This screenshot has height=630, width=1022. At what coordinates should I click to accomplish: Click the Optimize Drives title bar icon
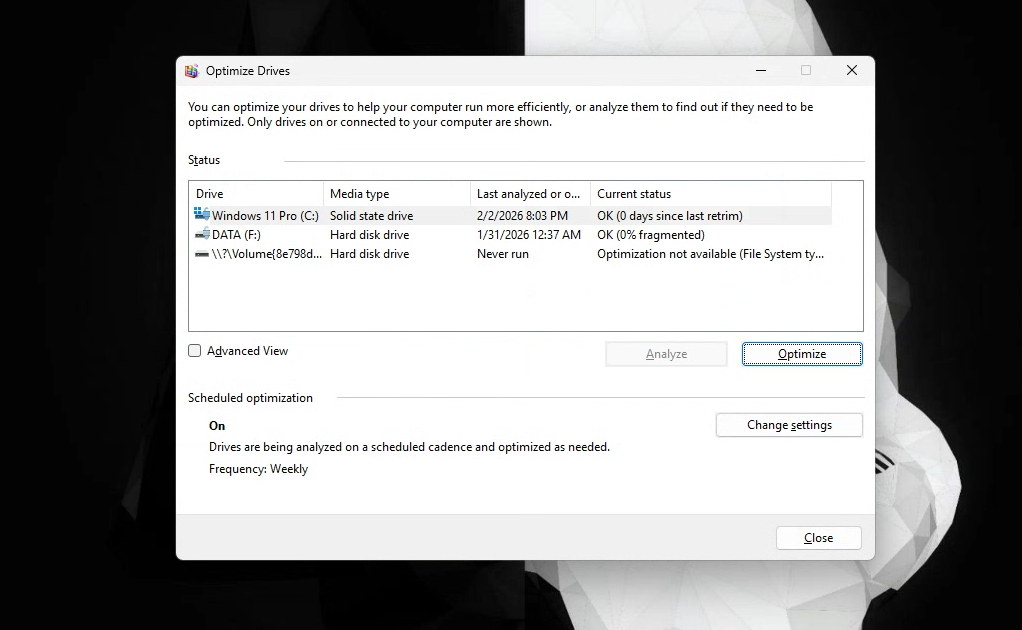192,71
